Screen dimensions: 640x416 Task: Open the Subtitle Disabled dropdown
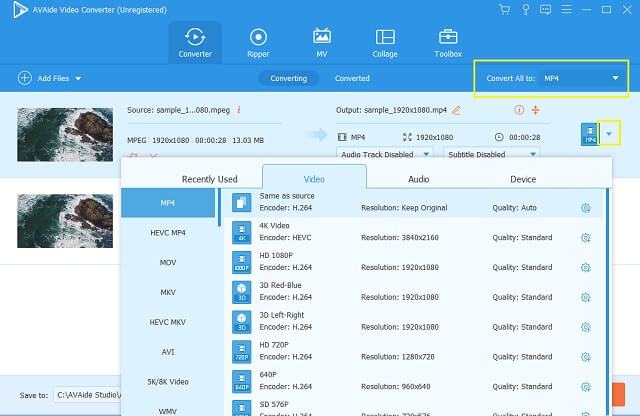[x=491, y=154]
